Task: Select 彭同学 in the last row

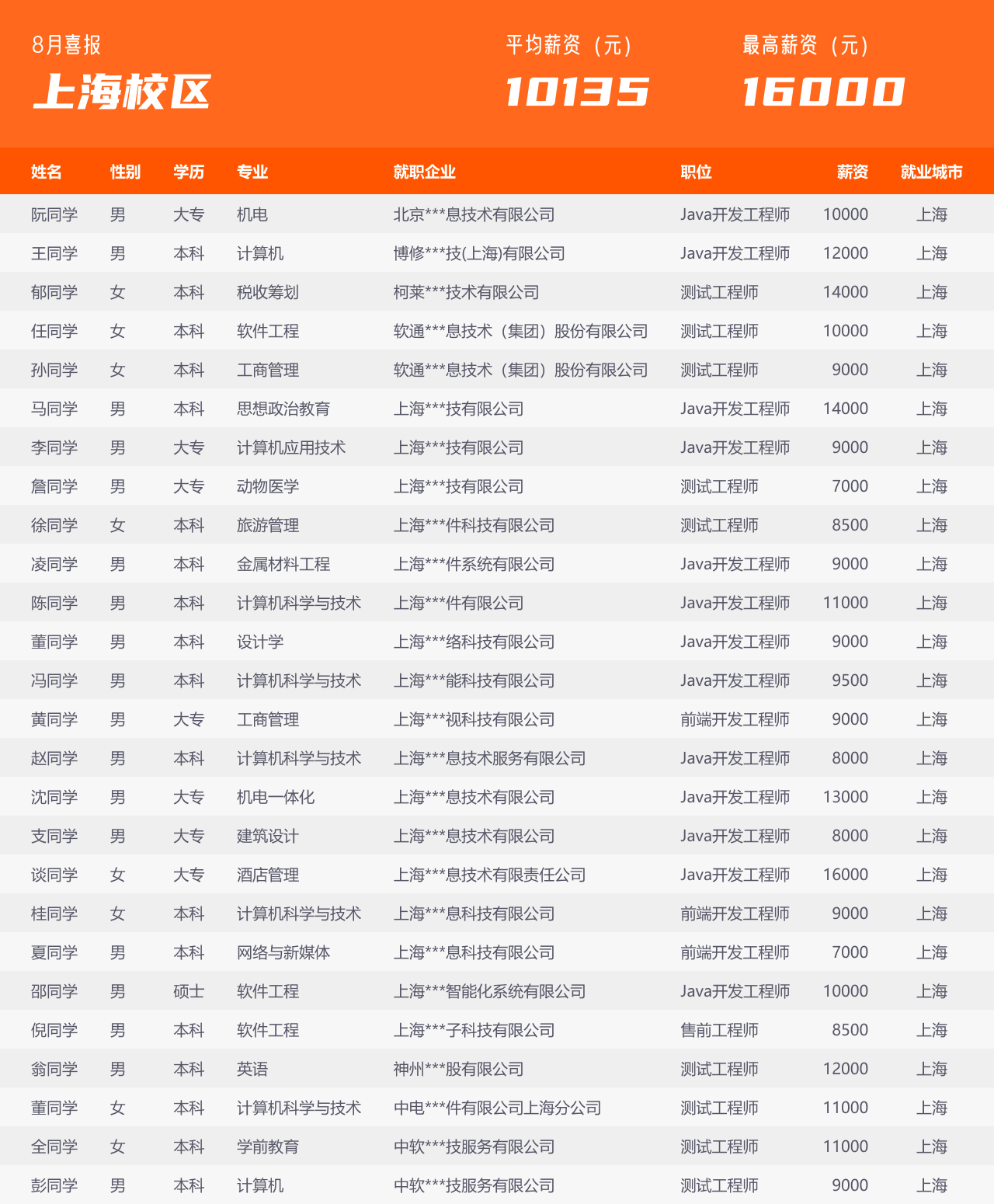Action: [54, 1185]
